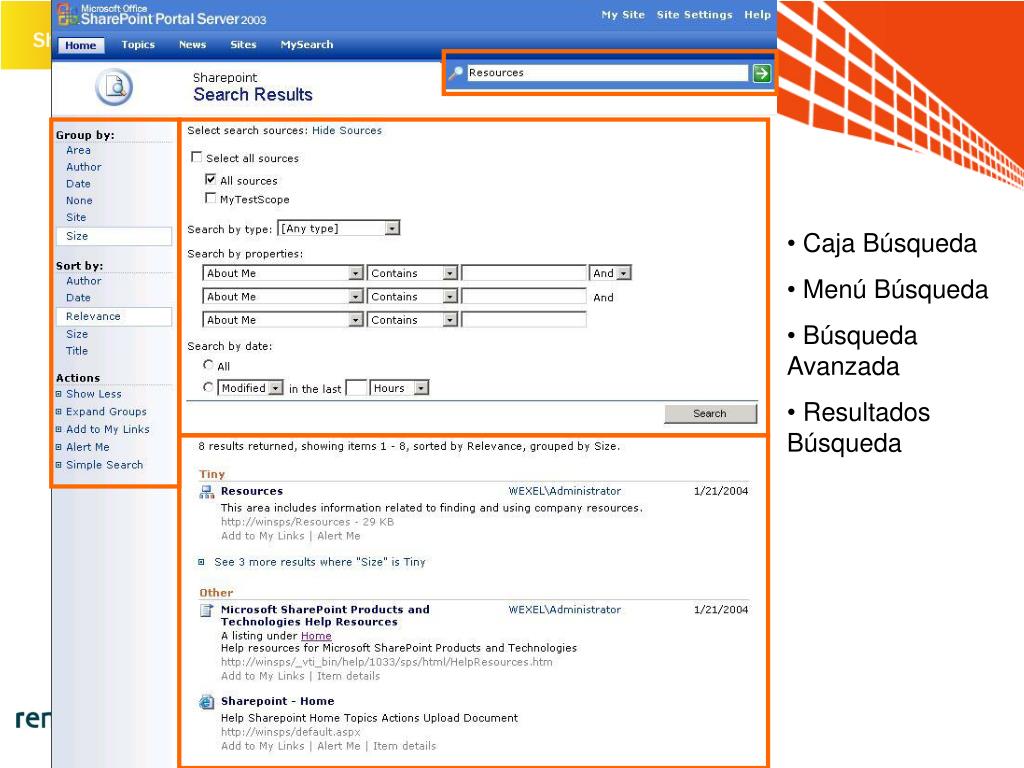
Task: Select the All date radio button
Action: (x=208, y=365)
